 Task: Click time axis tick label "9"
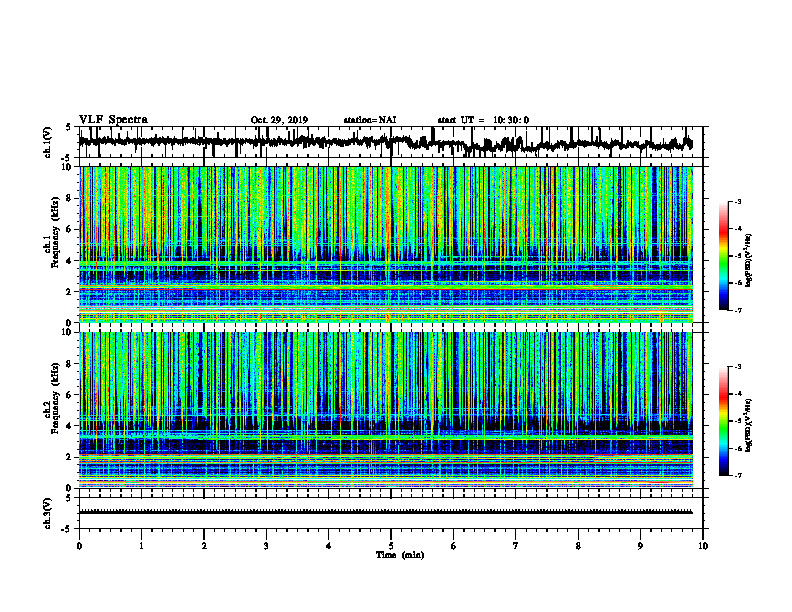coord(640,546)
